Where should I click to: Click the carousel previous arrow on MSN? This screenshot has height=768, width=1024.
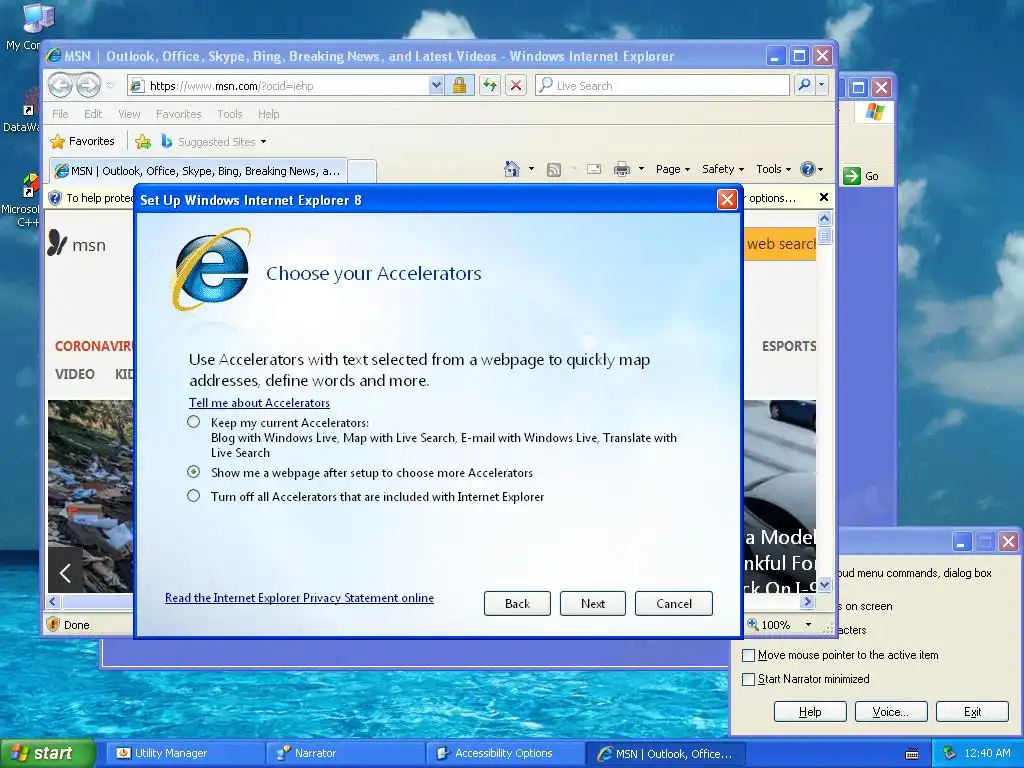tap(65, 573)
